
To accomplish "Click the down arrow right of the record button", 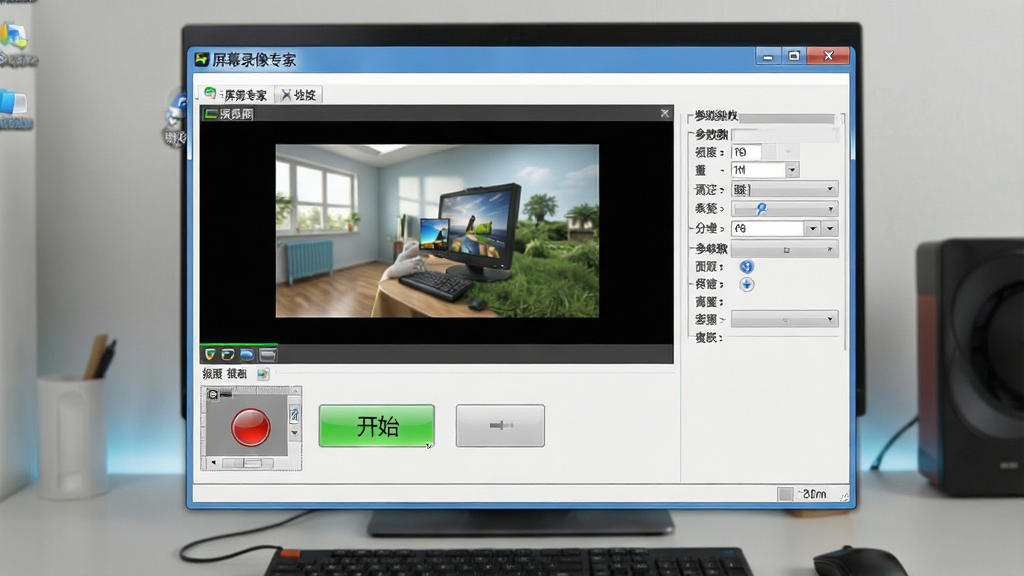I will click(x=295, y=433).
